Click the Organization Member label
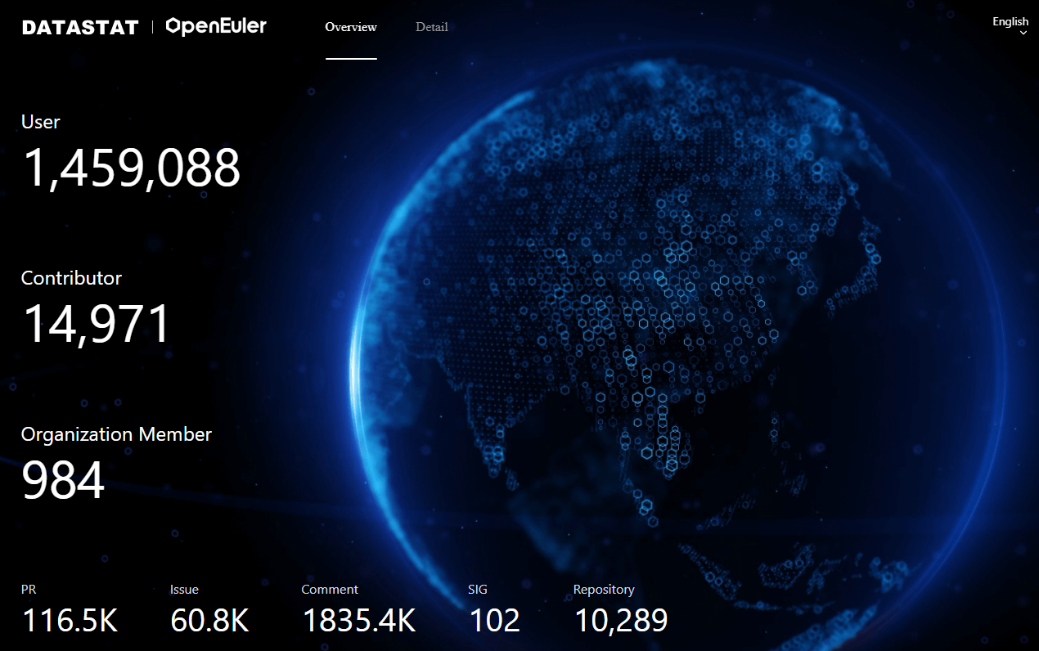The height and width of the screenshot is (651, 1039). [116, 434]
